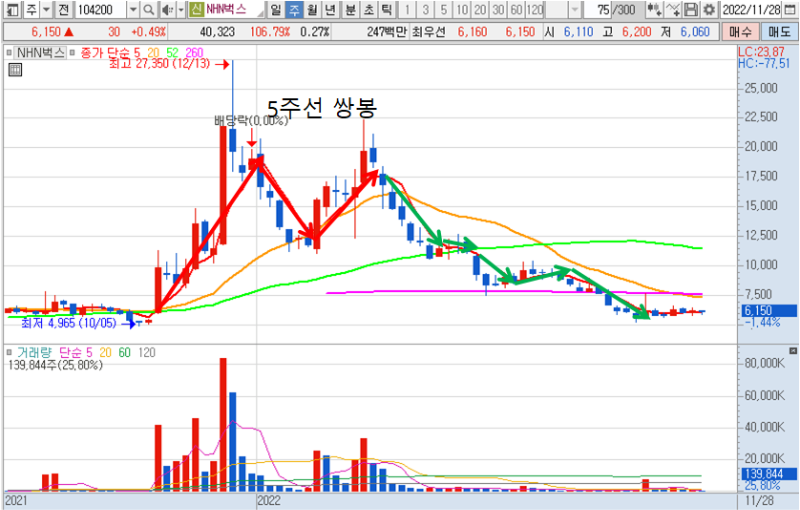Image resolution: width=800 pixels, height=510 pixels.
Task: Click the 매도 sell button
Action: [779, 32]
